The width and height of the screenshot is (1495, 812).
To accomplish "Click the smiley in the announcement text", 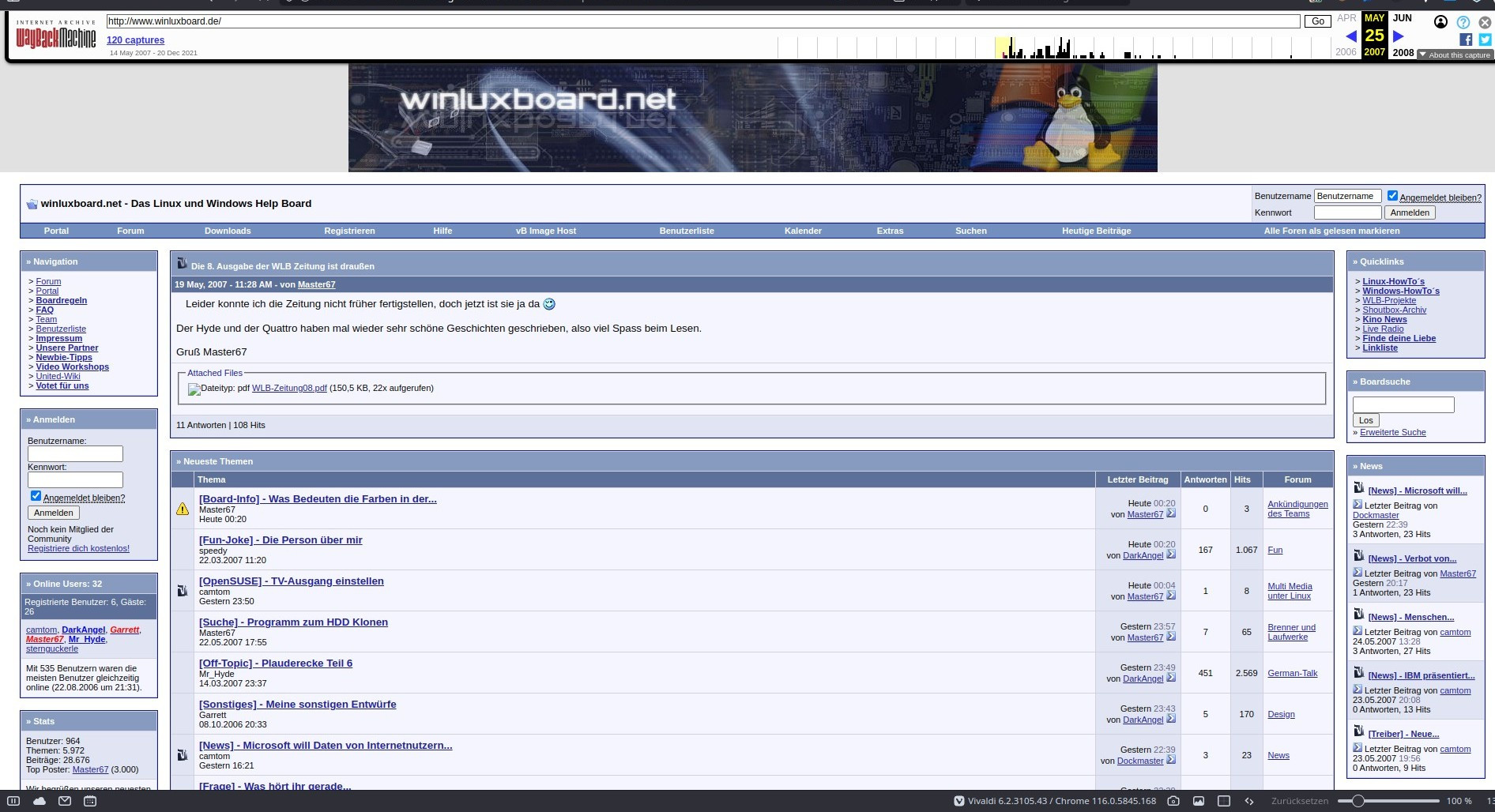I will coord(549,304).
